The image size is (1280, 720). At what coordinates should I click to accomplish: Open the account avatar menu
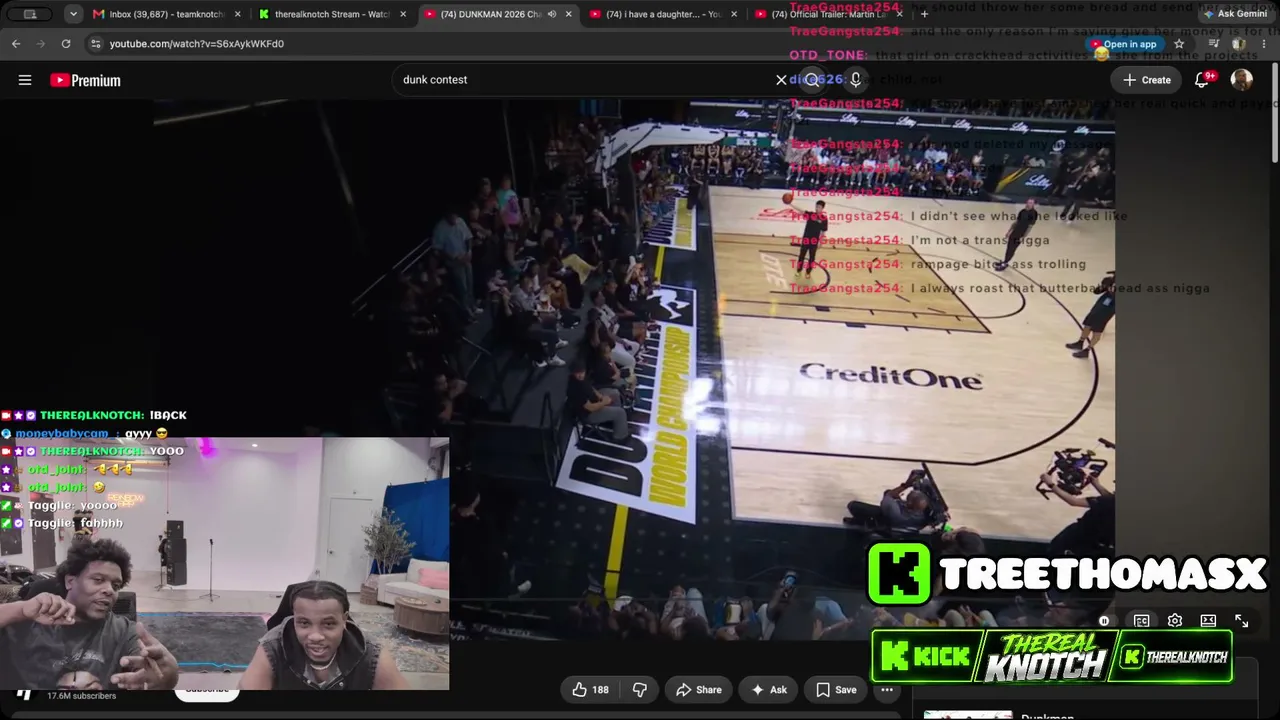[1242, 80]
